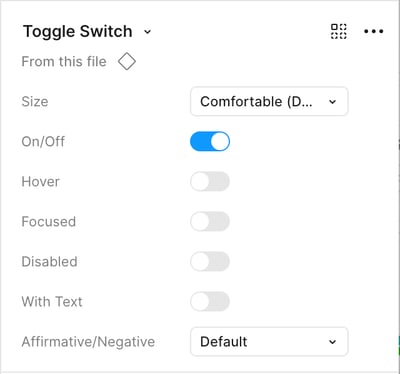Screen dimensions: 400x374
Task: Select the With Text property label
Action: pyautogui.click(x=52, y=302)
